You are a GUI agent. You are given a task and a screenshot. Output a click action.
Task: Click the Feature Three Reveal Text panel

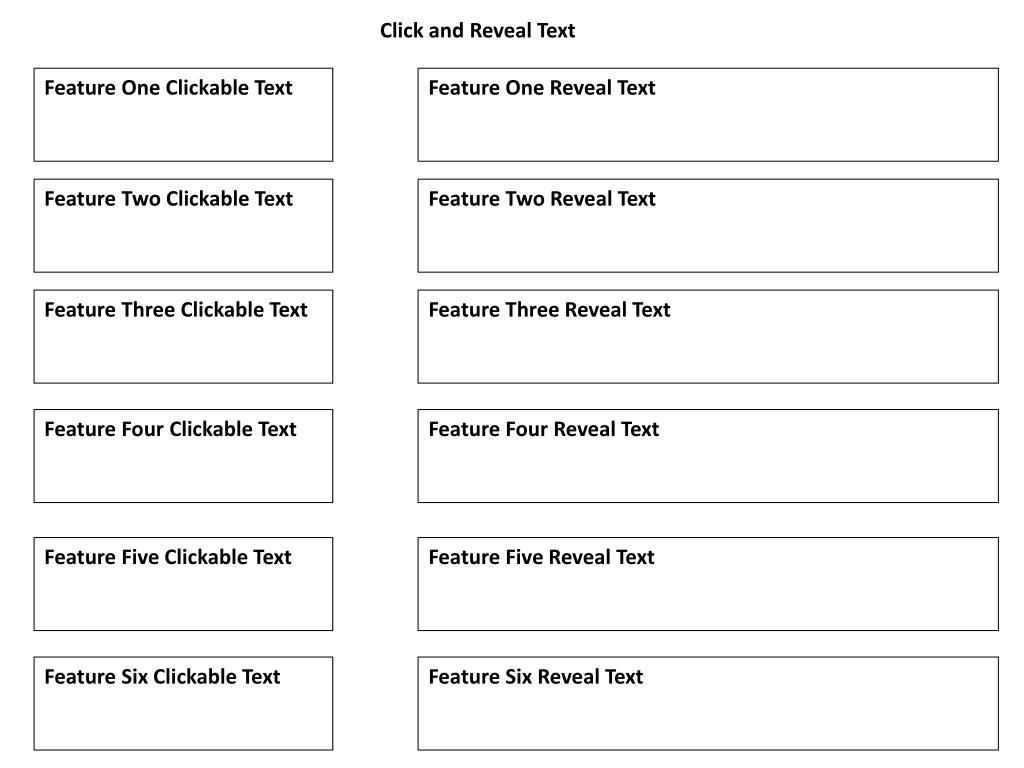point(708,337)
